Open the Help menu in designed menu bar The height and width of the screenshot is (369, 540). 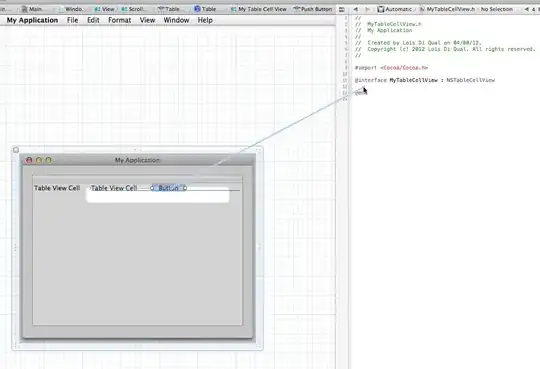(205, 20)
